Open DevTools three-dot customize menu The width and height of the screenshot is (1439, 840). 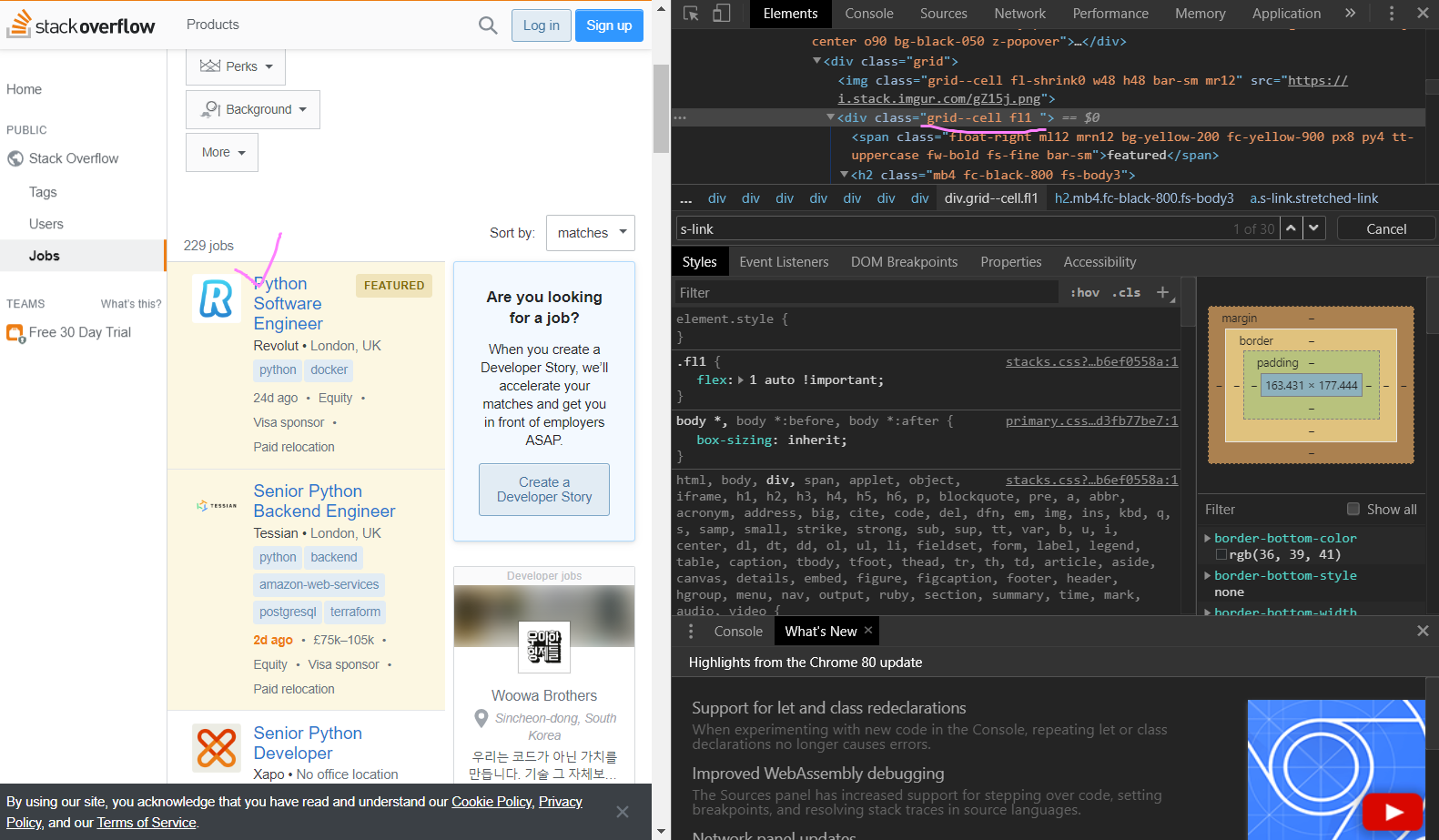(1391, 14)
